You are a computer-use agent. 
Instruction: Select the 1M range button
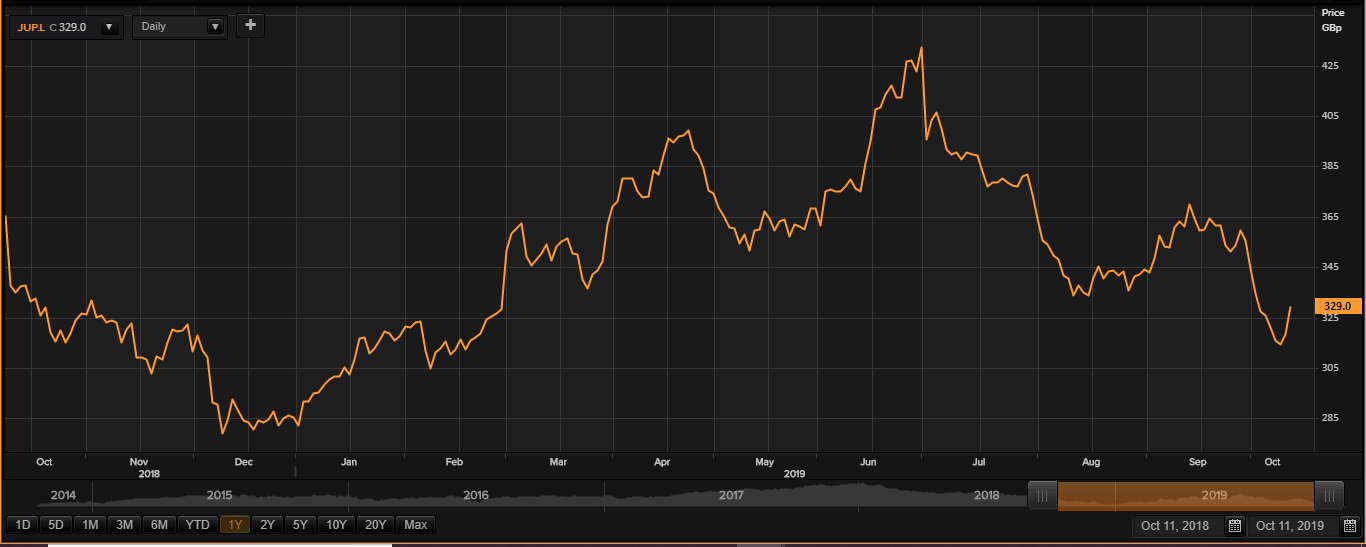(90, 525)
